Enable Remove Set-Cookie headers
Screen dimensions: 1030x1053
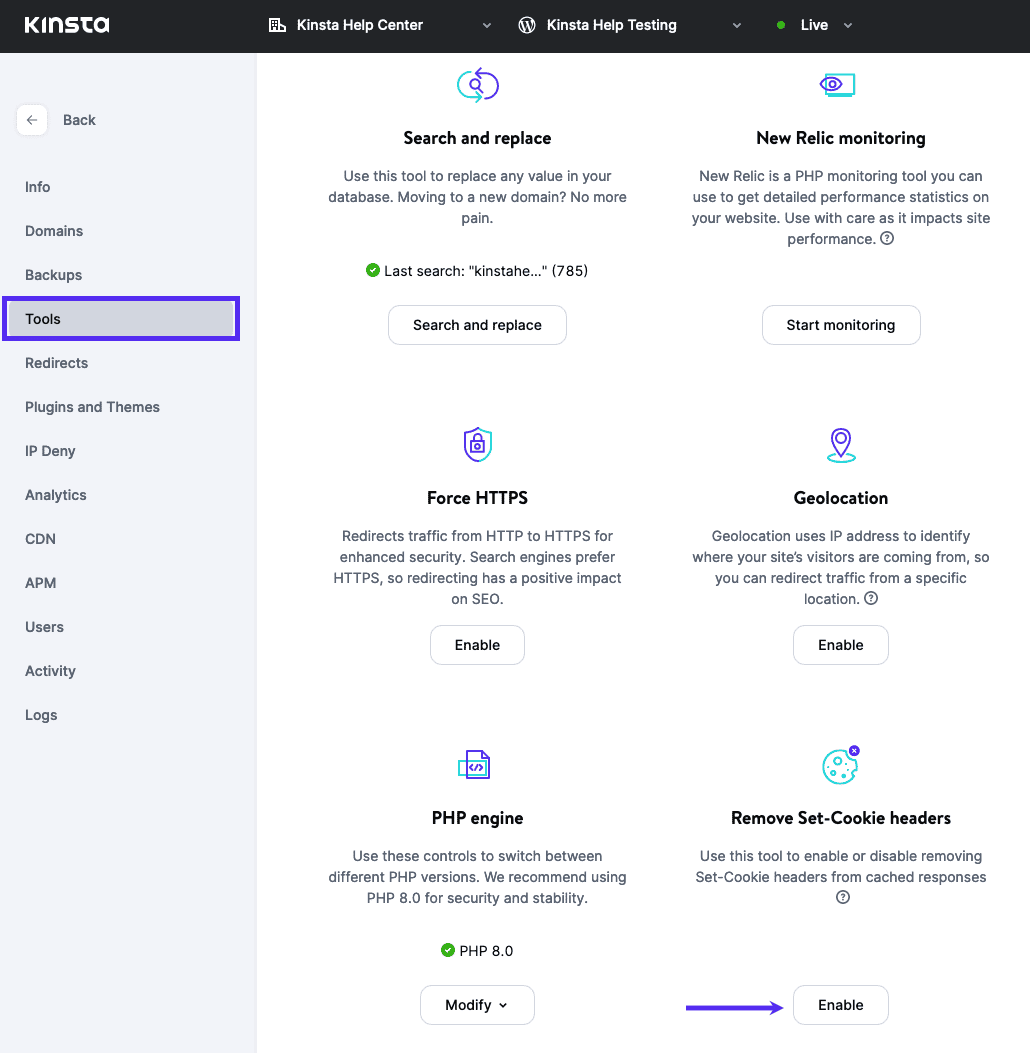[840, 1005]
